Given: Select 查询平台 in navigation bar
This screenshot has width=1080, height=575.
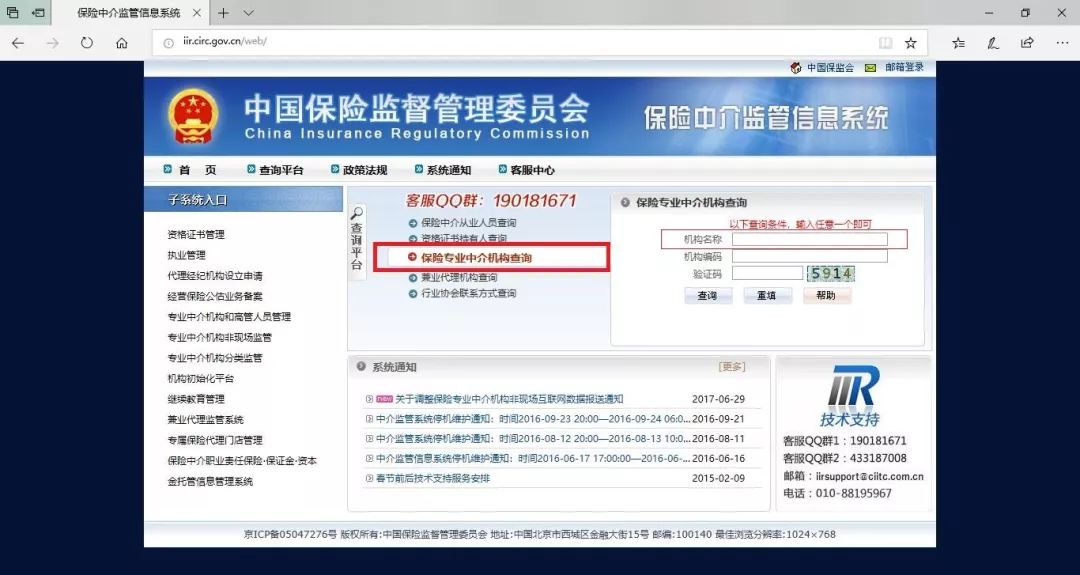Looking at the screenshot, I should click(x=281, y=169).
